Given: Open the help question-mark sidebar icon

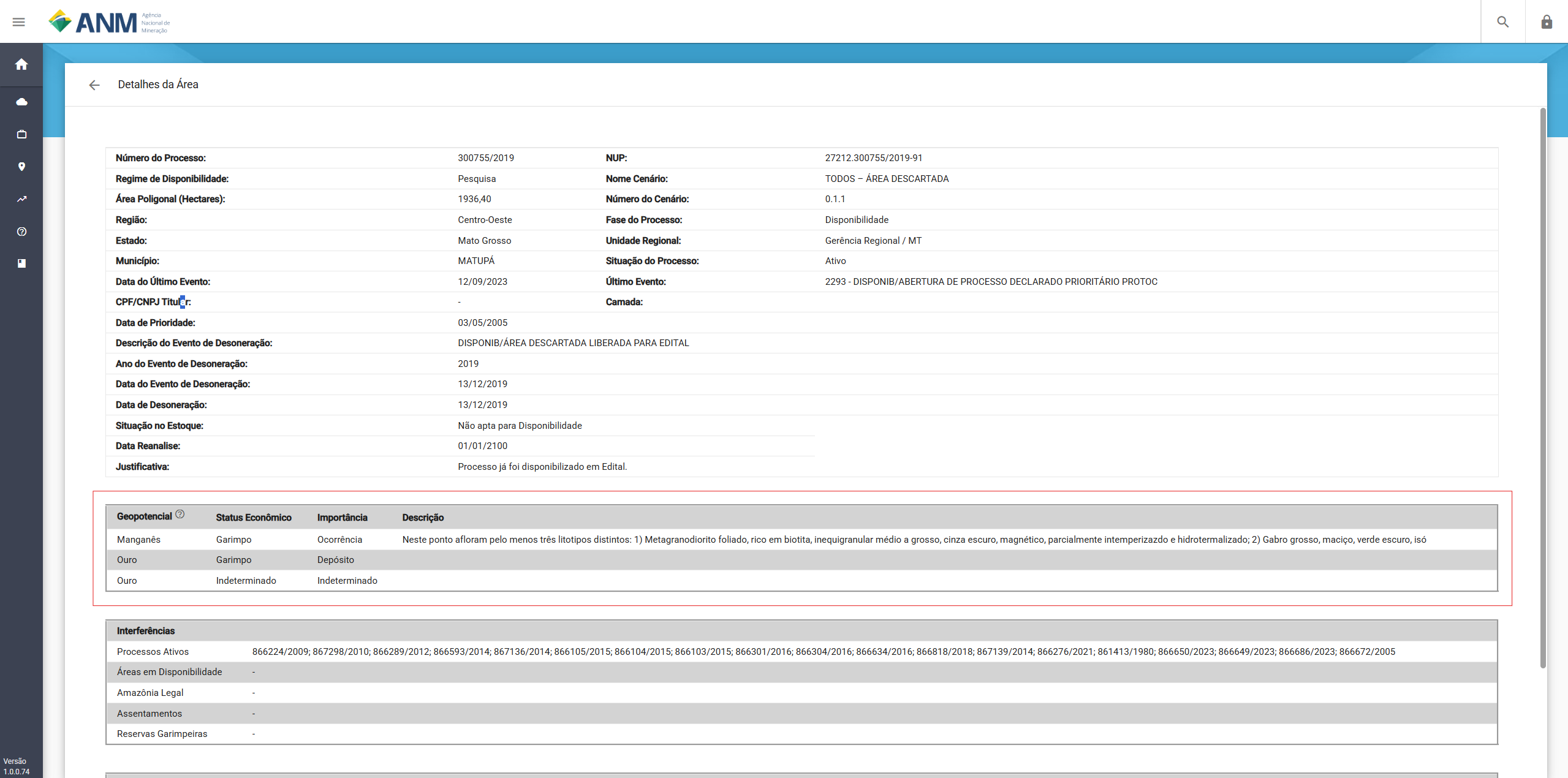Looking at the screenshot, I should pyautogui.click(x=21, y=232).
